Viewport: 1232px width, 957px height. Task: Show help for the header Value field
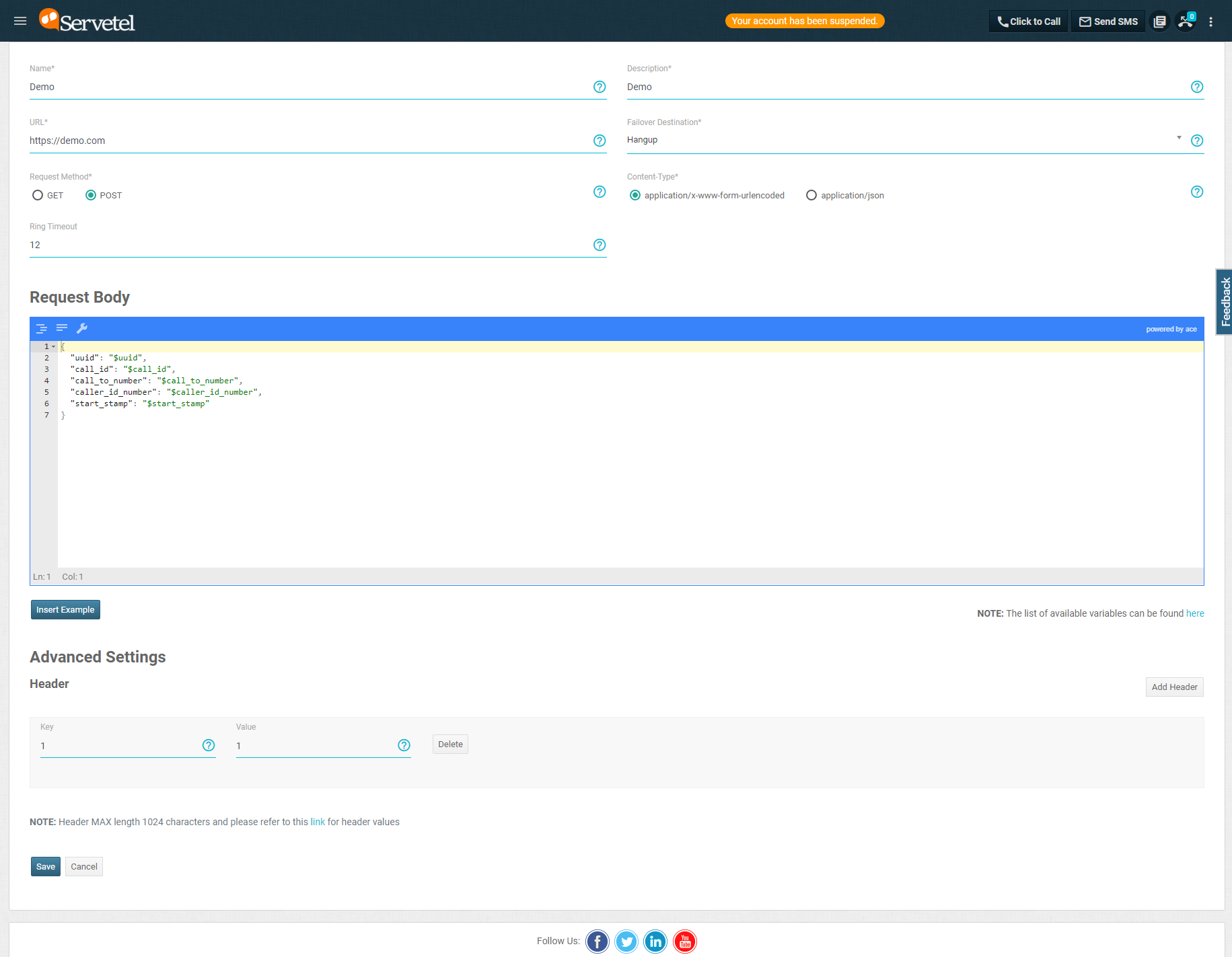(404, 745)
